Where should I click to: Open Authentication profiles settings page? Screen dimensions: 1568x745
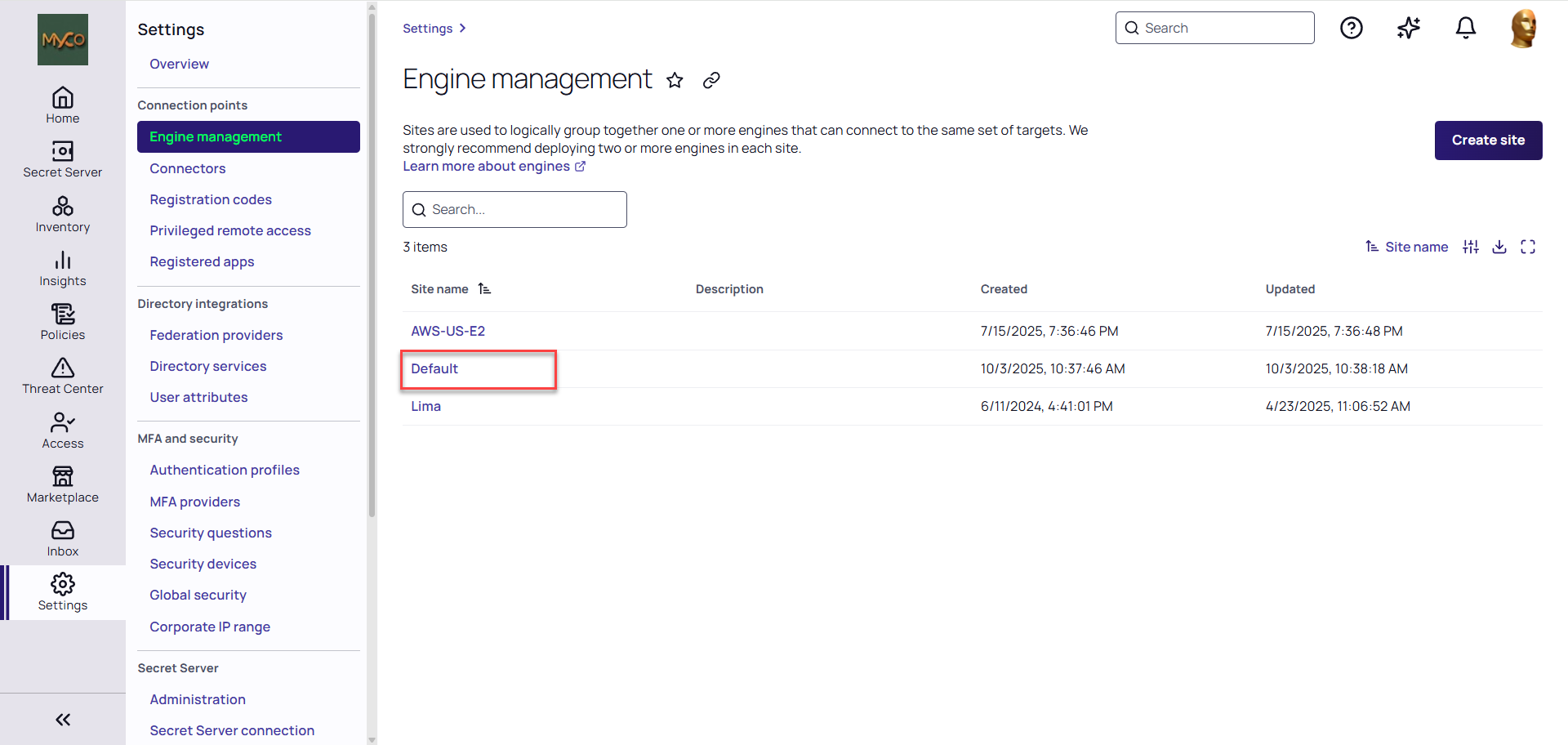click(225, 470)
